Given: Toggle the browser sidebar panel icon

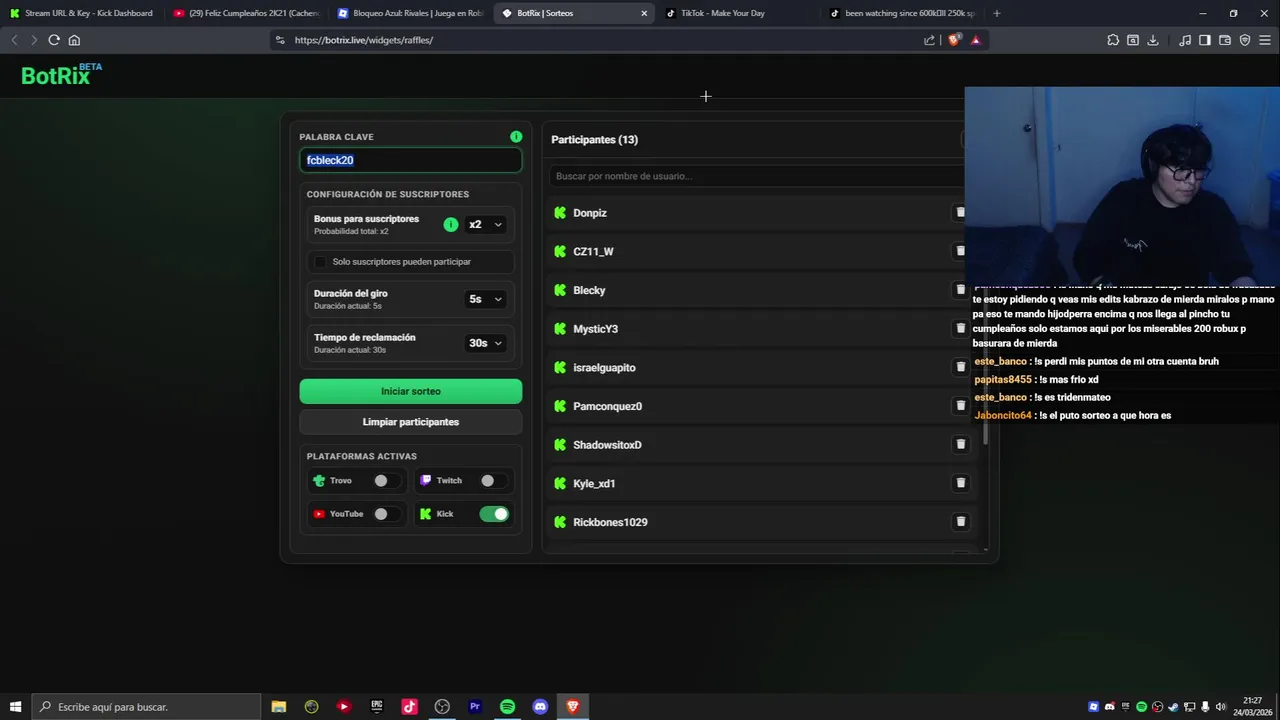Looking at the screenshot, I should pos(1205,40).
